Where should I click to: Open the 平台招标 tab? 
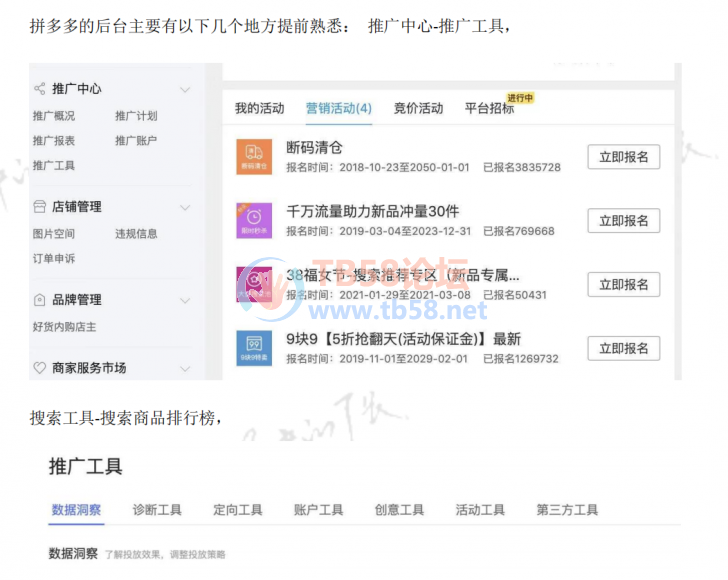pyautogui.click(x=489, y=108)
